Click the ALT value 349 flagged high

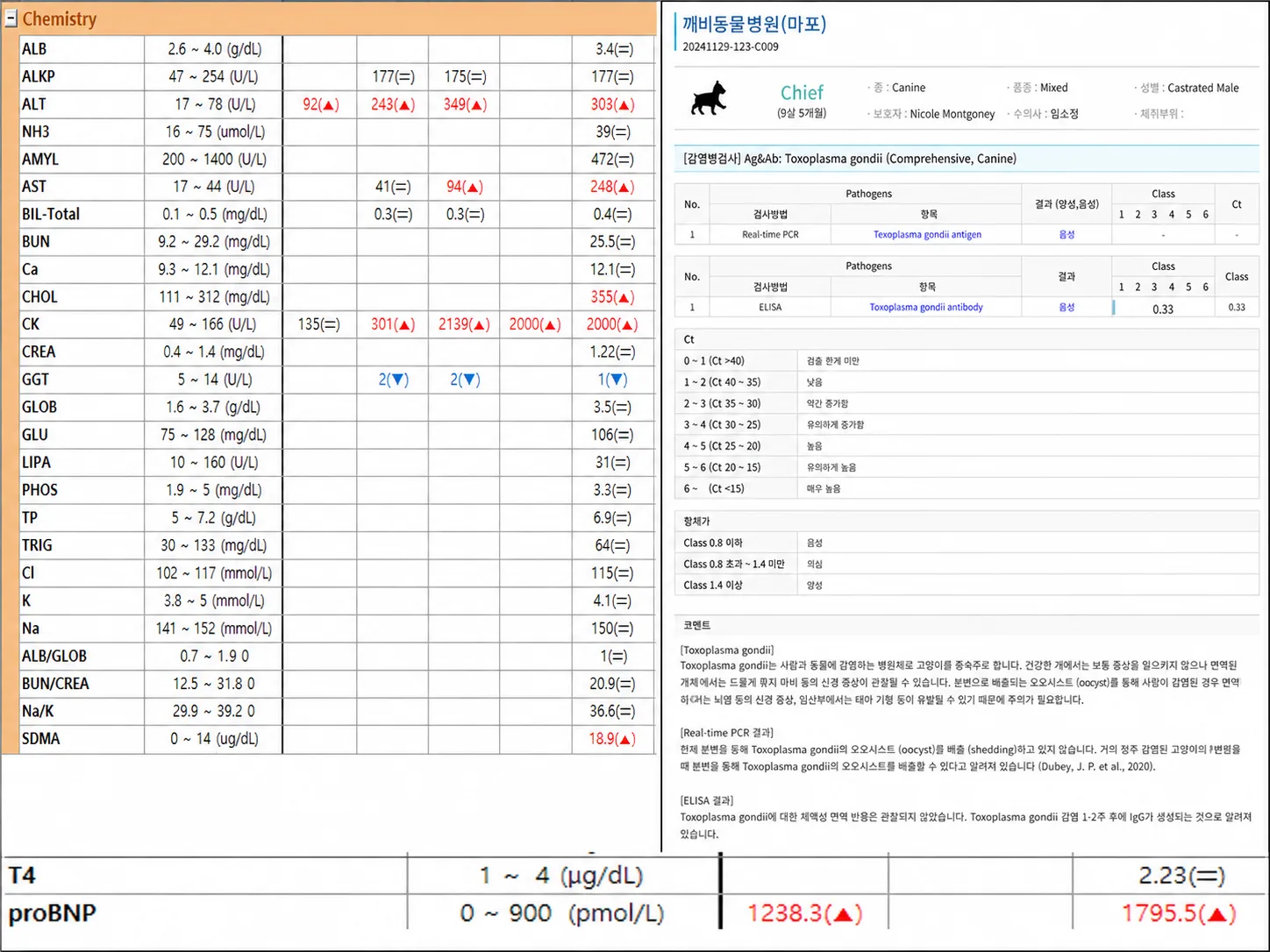[x=466, y=104]
